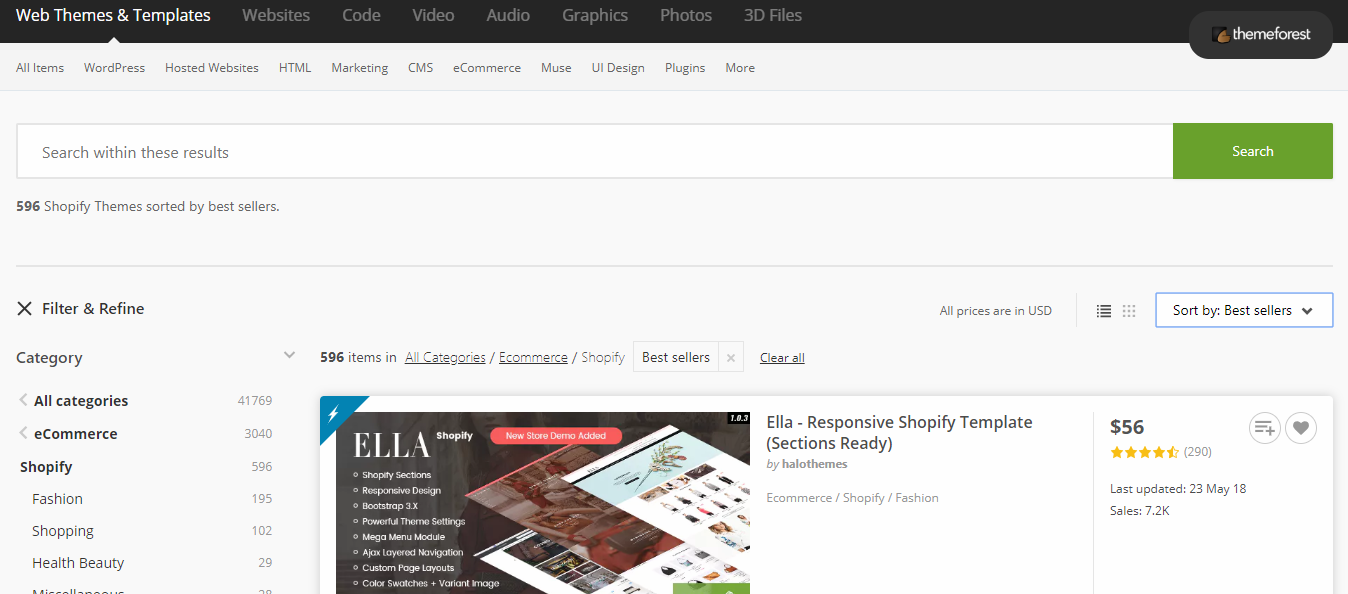Click the green Search button
This screenshot has height=594, width=1348.
(1253, 151)
